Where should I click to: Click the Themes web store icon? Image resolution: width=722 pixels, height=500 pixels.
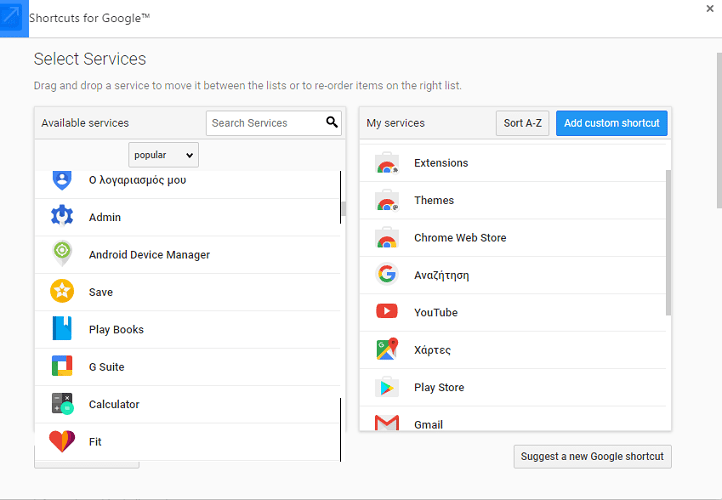coord(387,200)
